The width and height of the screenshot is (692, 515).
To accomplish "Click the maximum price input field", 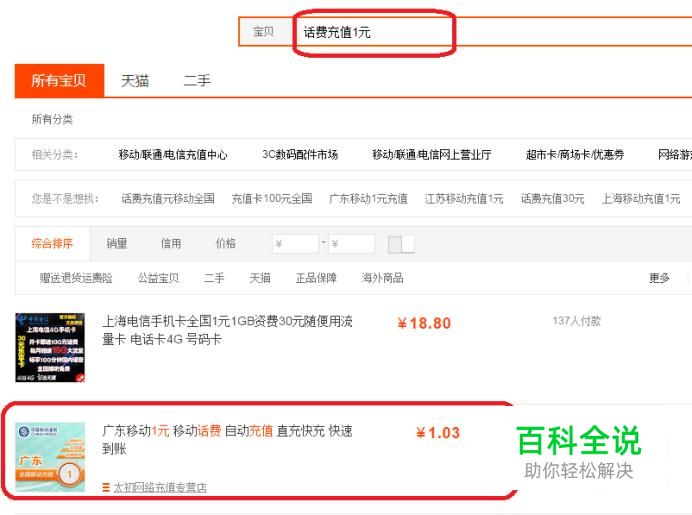I will coord(352,244).
